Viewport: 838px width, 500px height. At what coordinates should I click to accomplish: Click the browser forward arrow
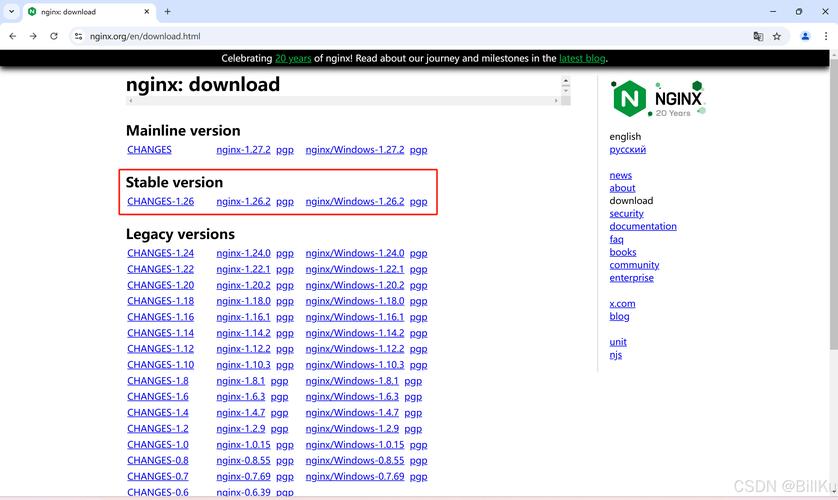33,36
